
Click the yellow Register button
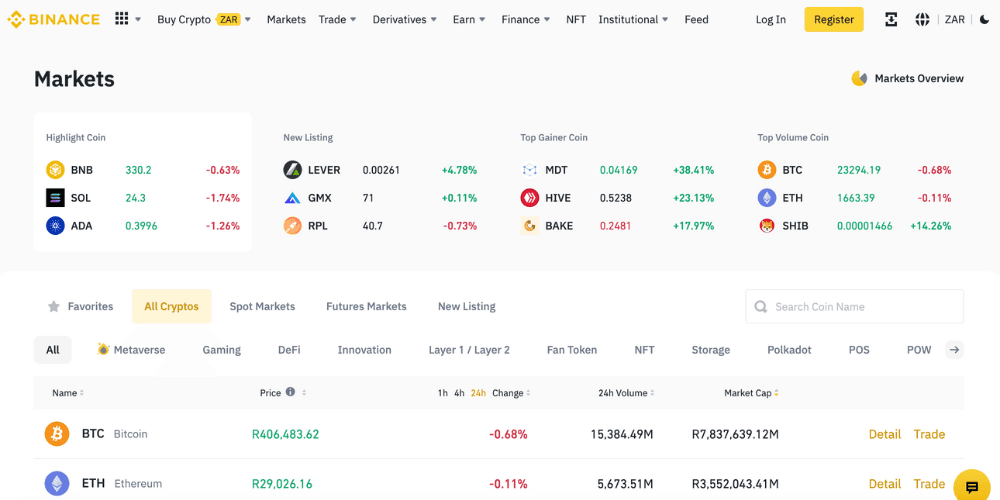(833, 19)
